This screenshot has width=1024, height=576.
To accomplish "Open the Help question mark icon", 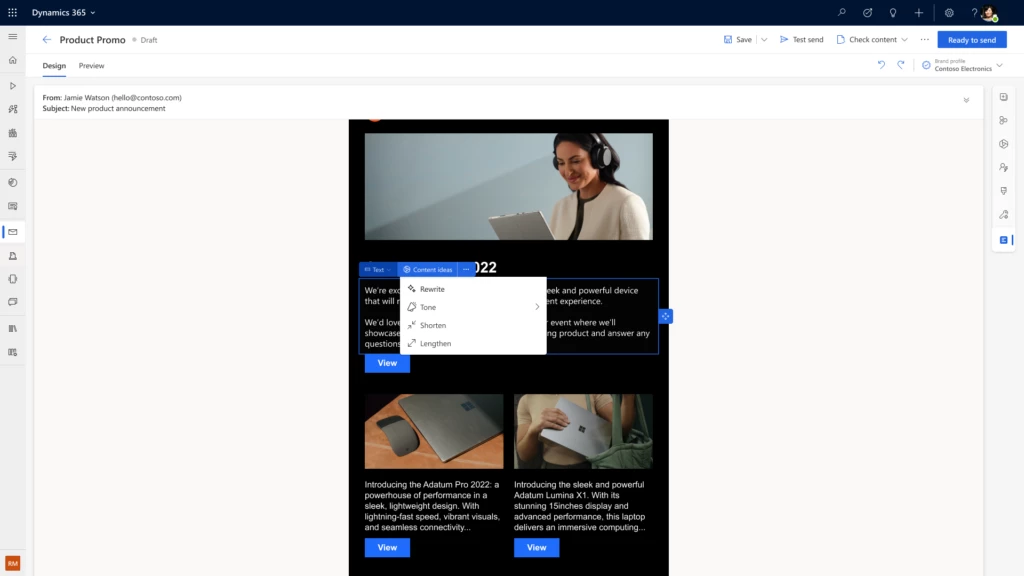I will (973, 12).
